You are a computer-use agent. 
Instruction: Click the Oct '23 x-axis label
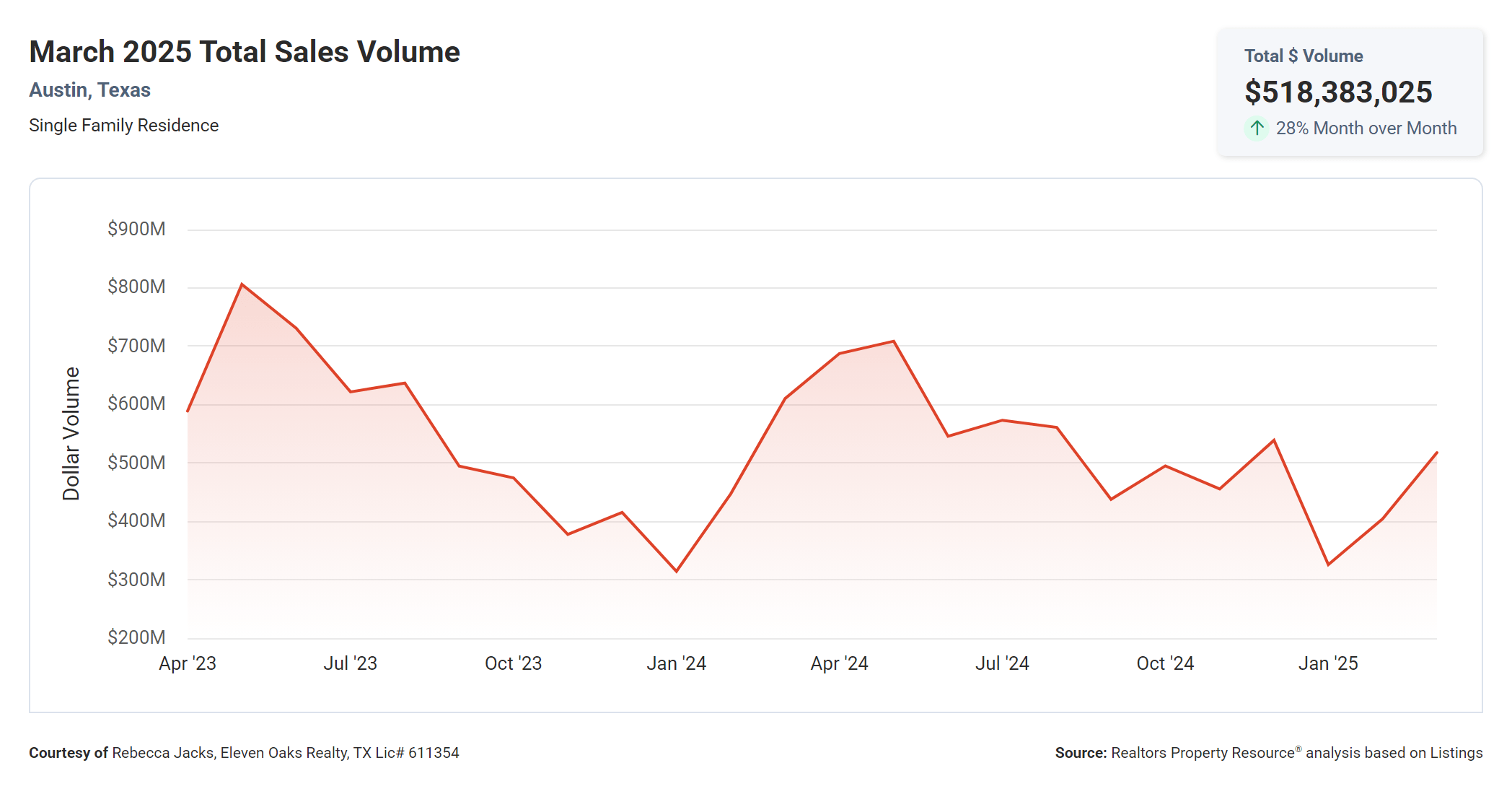(513, 663)
